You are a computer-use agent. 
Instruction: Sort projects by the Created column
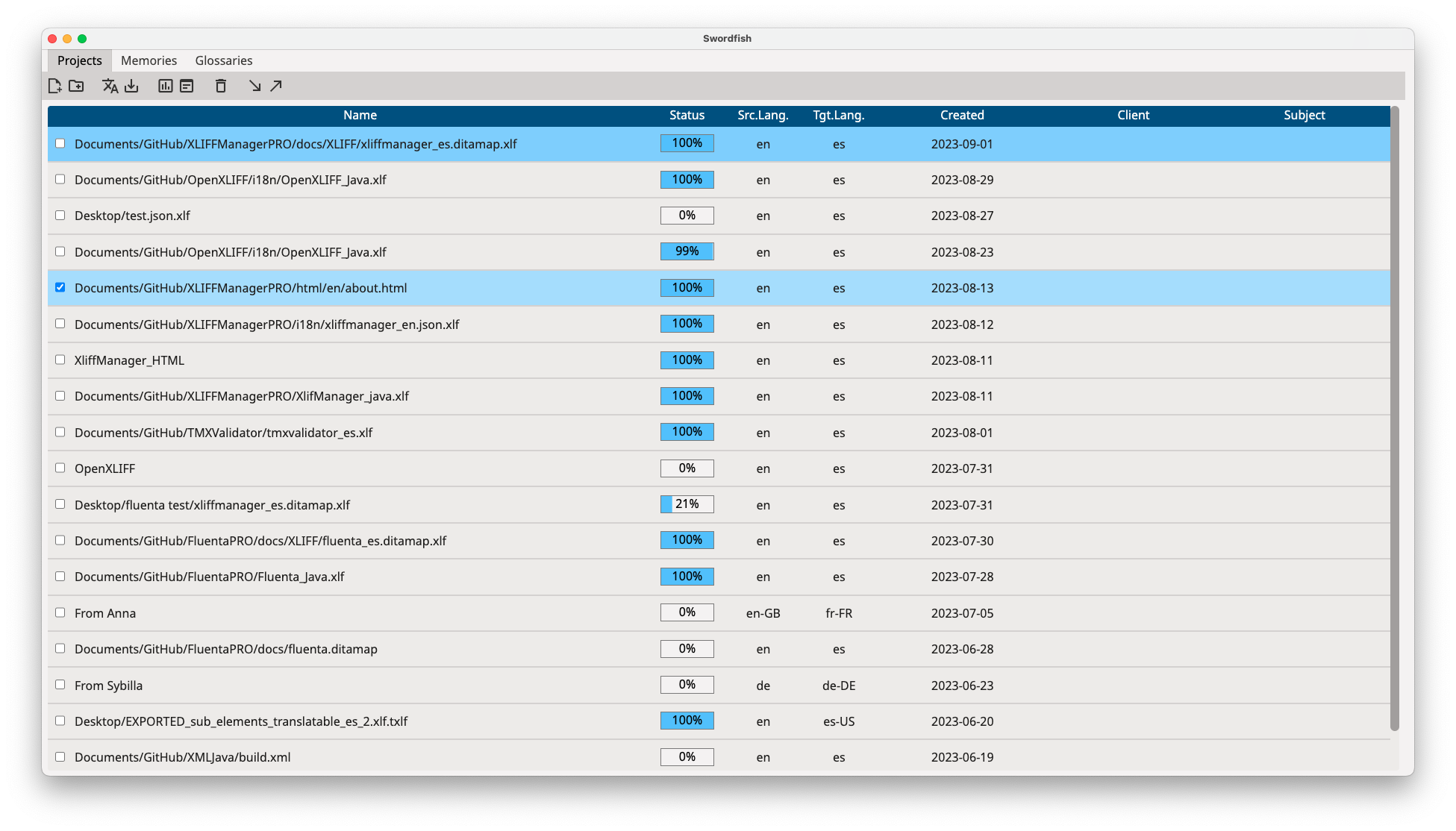962,115
